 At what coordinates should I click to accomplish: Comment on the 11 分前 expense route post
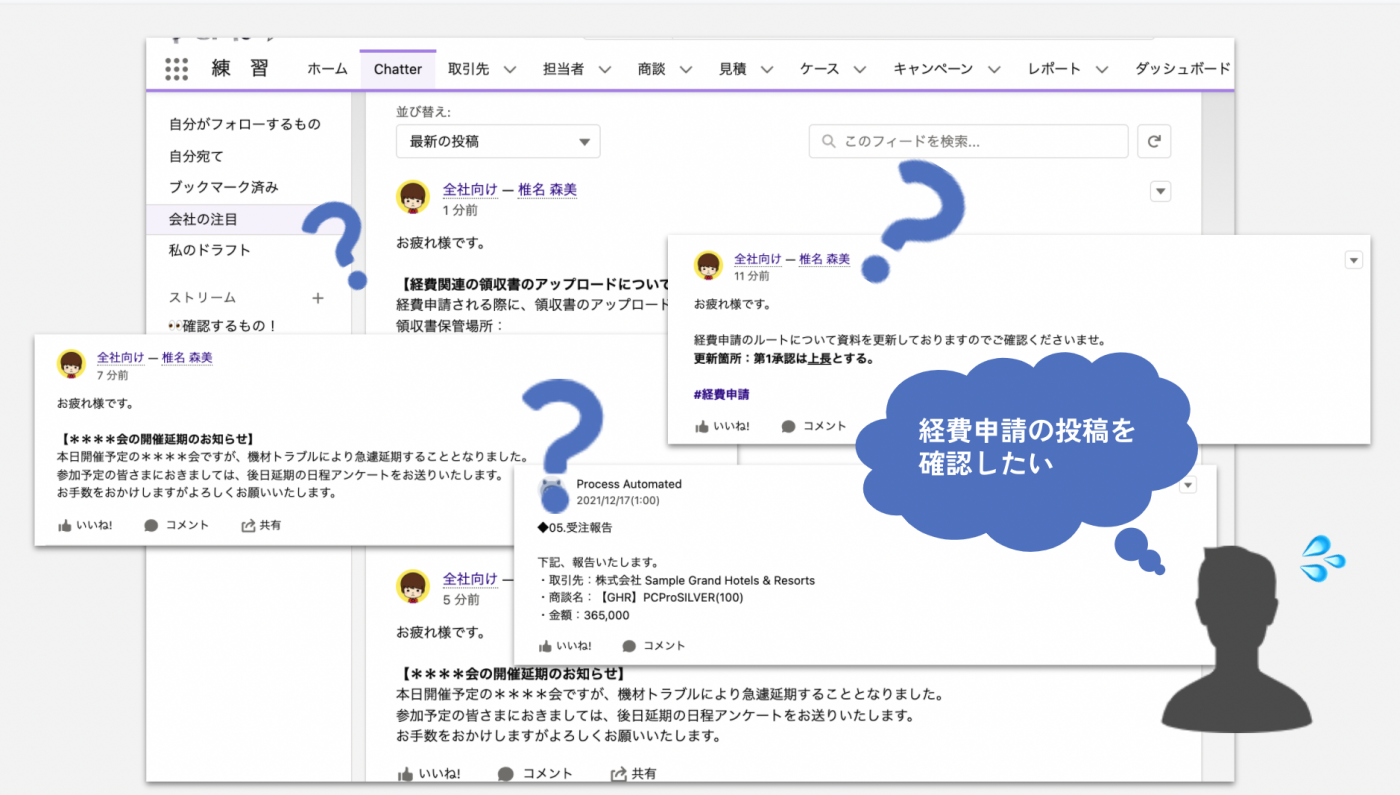coord(814,426)
